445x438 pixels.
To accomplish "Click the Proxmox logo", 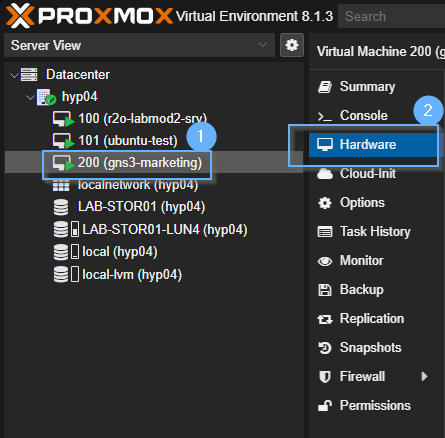I will [x=89, y=16].
